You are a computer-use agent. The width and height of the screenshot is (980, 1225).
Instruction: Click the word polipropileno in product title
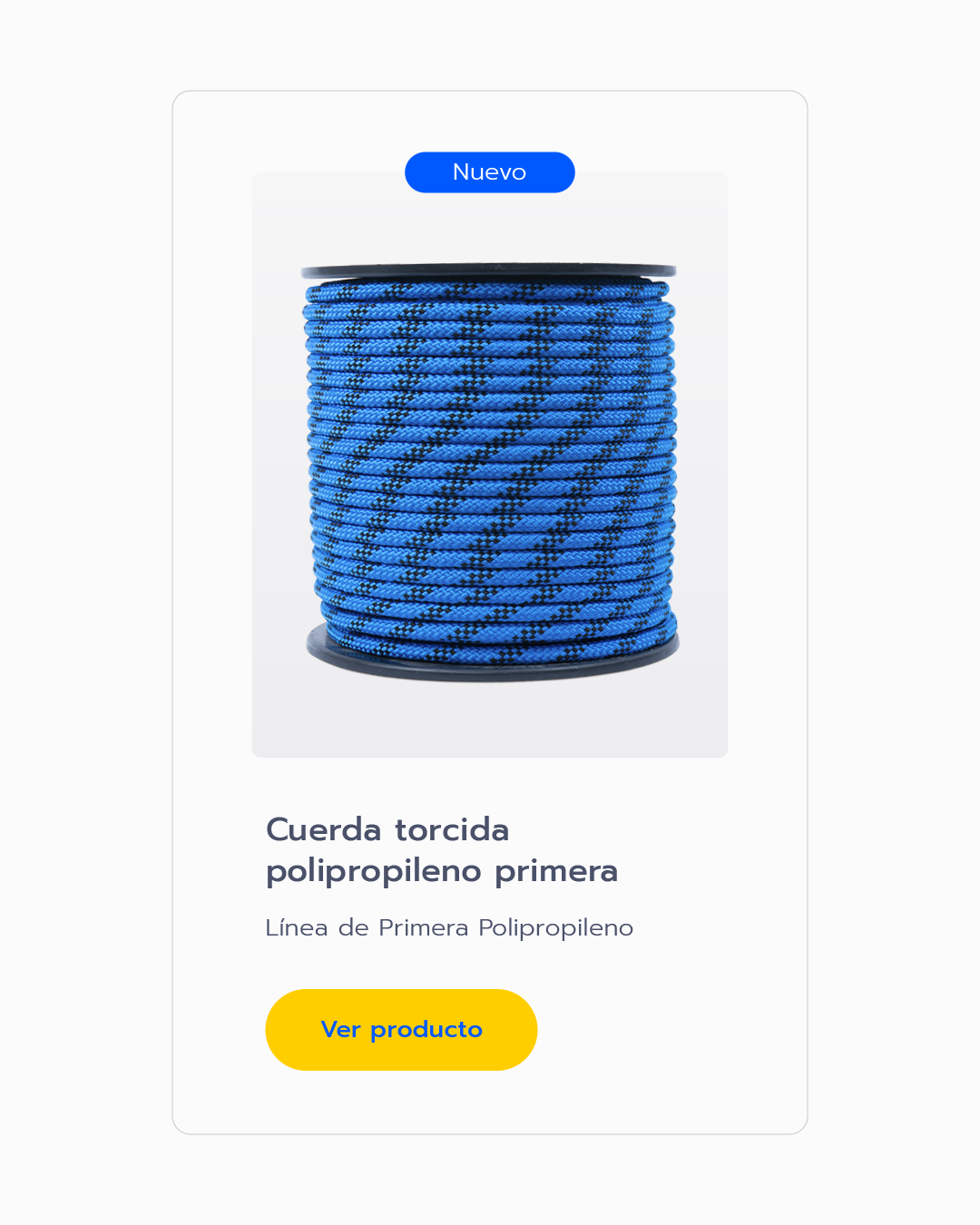(374, 871)
